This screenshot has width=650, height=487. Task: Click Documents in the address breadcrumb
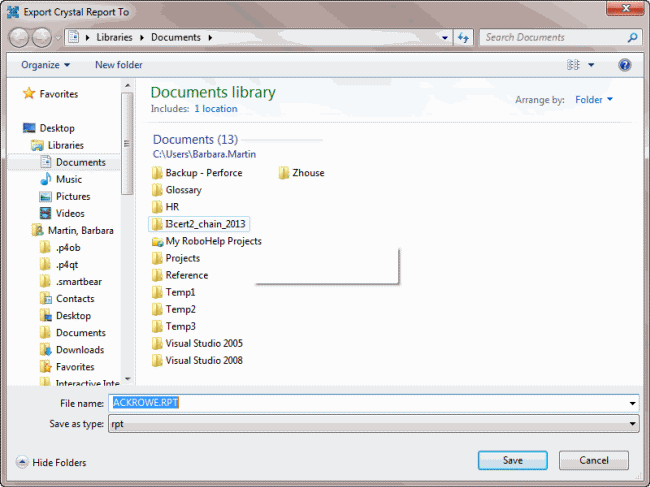176,37
